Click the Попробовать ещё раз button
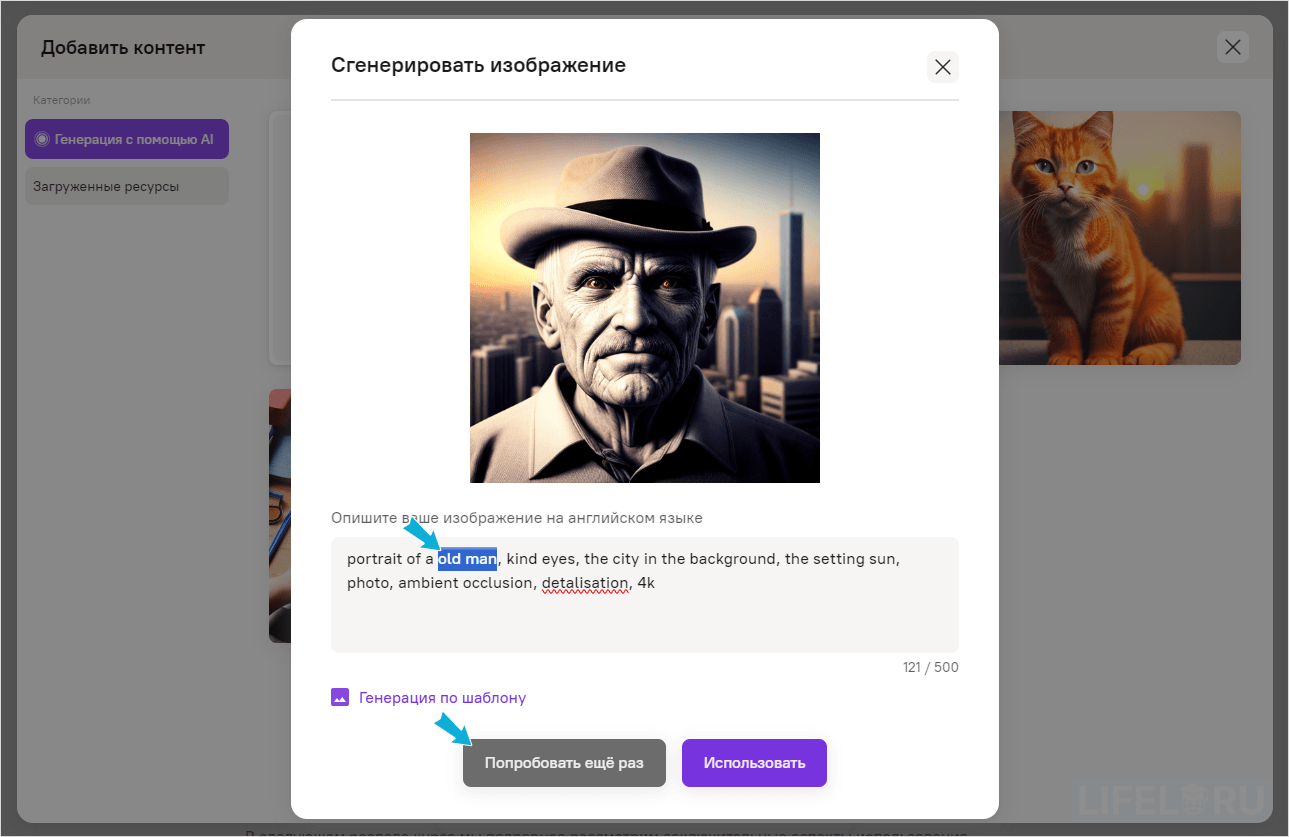1289x837 pixels. pyautogui.click(x=564, y=763)
